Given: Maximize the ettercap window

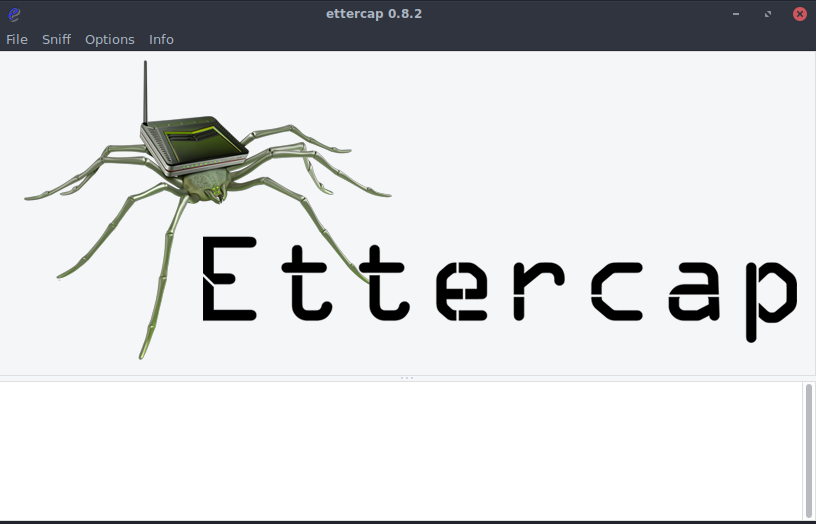Looking at the screenshot, I should (x=768, y=14).
